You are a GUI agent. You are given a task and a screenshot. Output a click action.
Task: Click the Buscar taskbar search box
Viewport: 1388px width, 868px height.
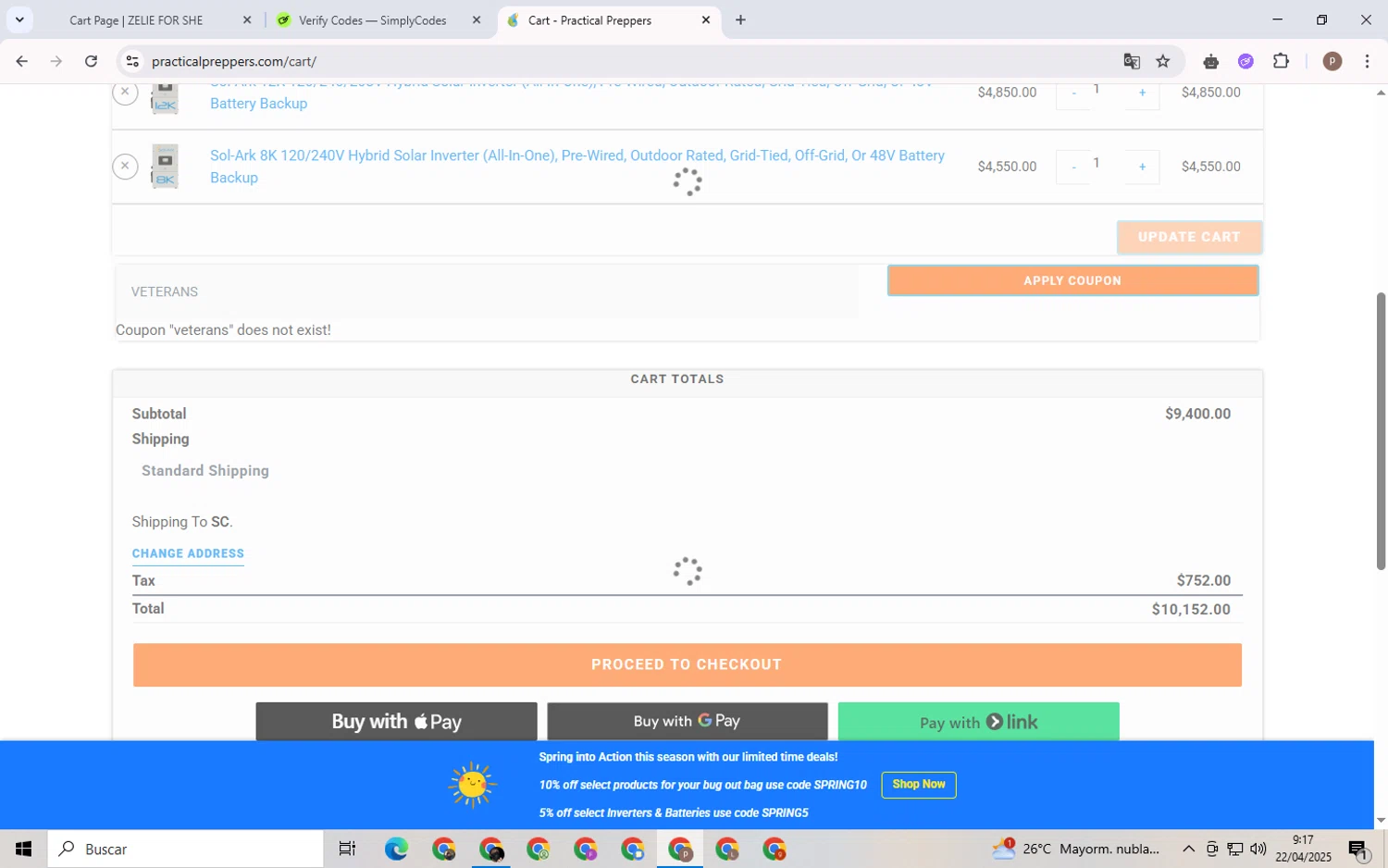pos(186,849)
